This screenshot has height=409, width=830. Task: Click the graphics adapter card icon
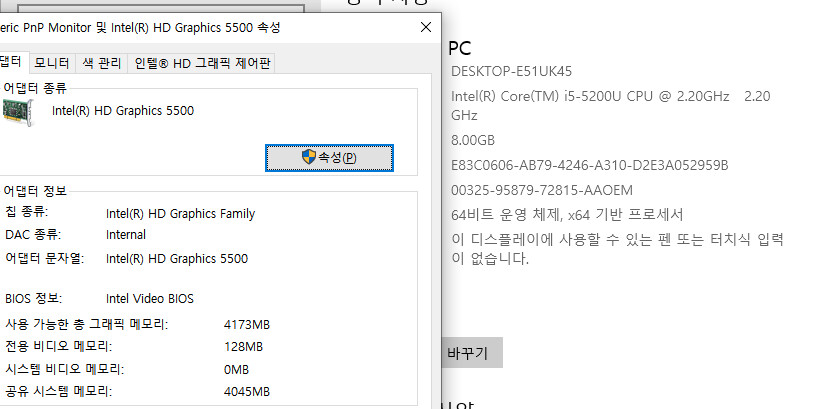pyautogui.click(x=17, y=112)
